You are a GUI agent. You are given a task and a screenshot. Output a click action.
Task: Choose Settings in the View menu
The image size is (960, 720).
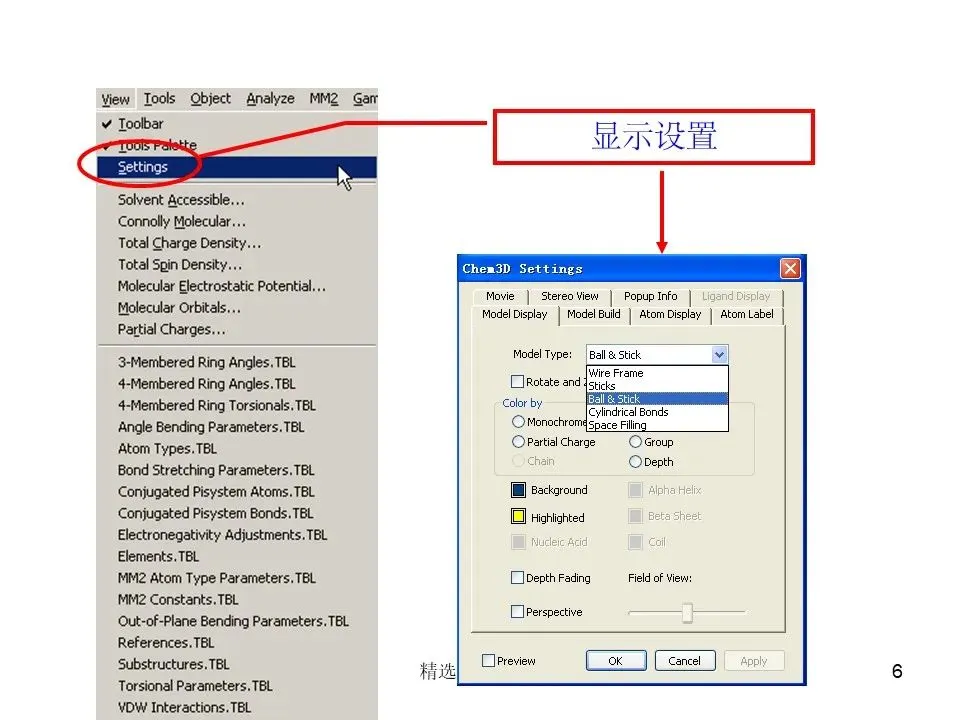[x=236, y=167]
